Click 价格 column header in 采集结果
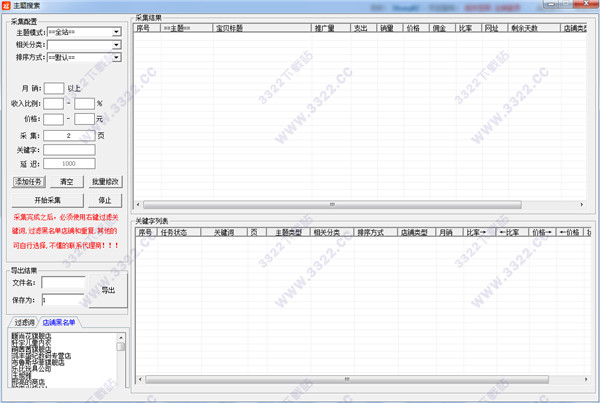 click(416, 28)
